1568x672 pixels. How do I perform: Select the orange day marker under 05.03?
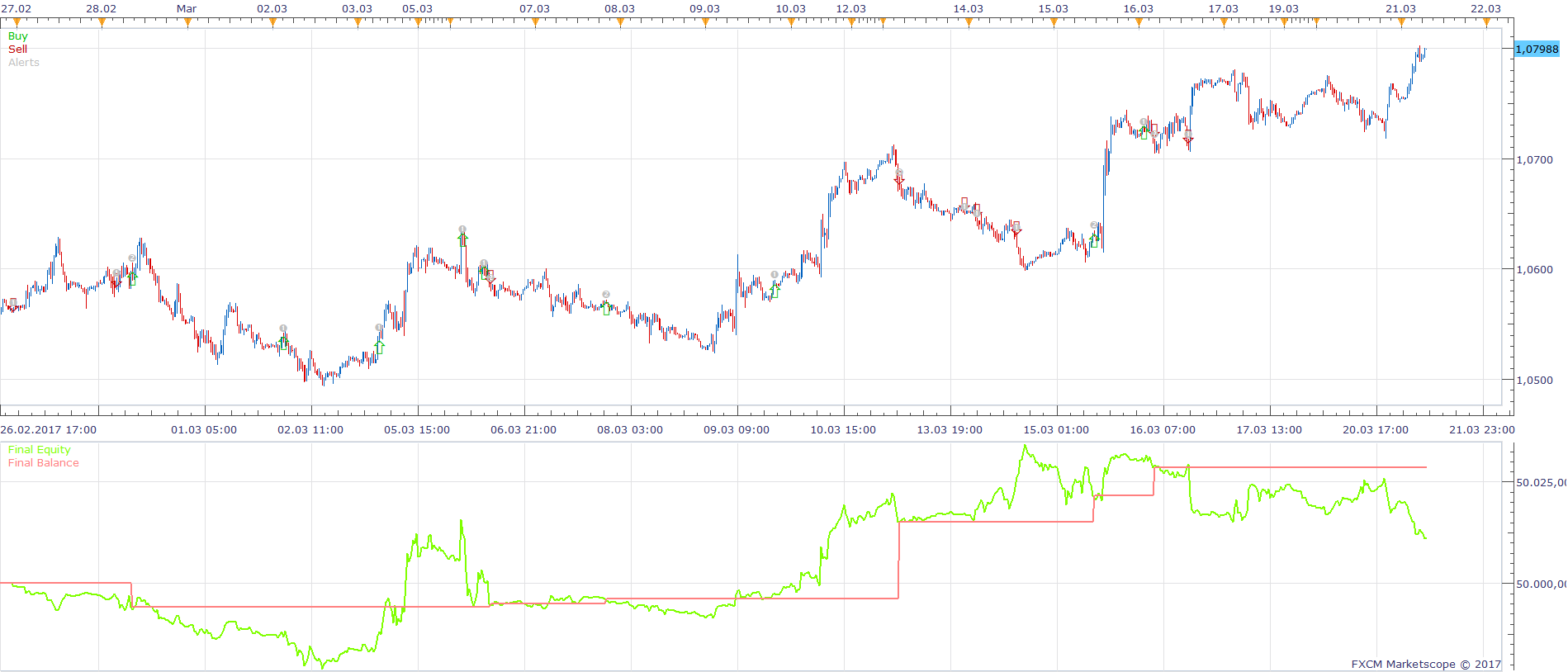coord(418,22)
